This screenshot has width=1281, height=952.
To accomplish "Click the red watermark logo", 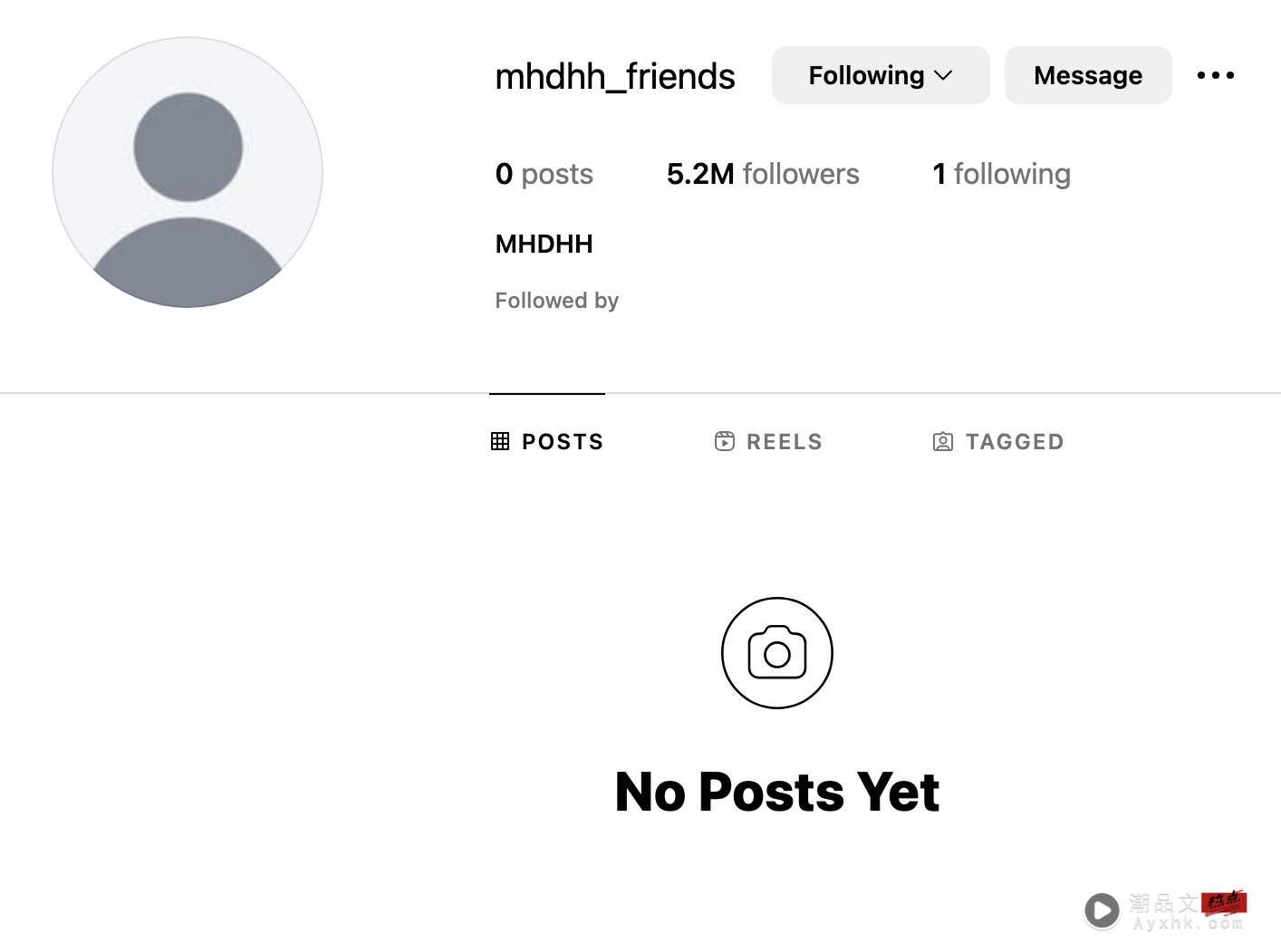I will pos(1224,902).
